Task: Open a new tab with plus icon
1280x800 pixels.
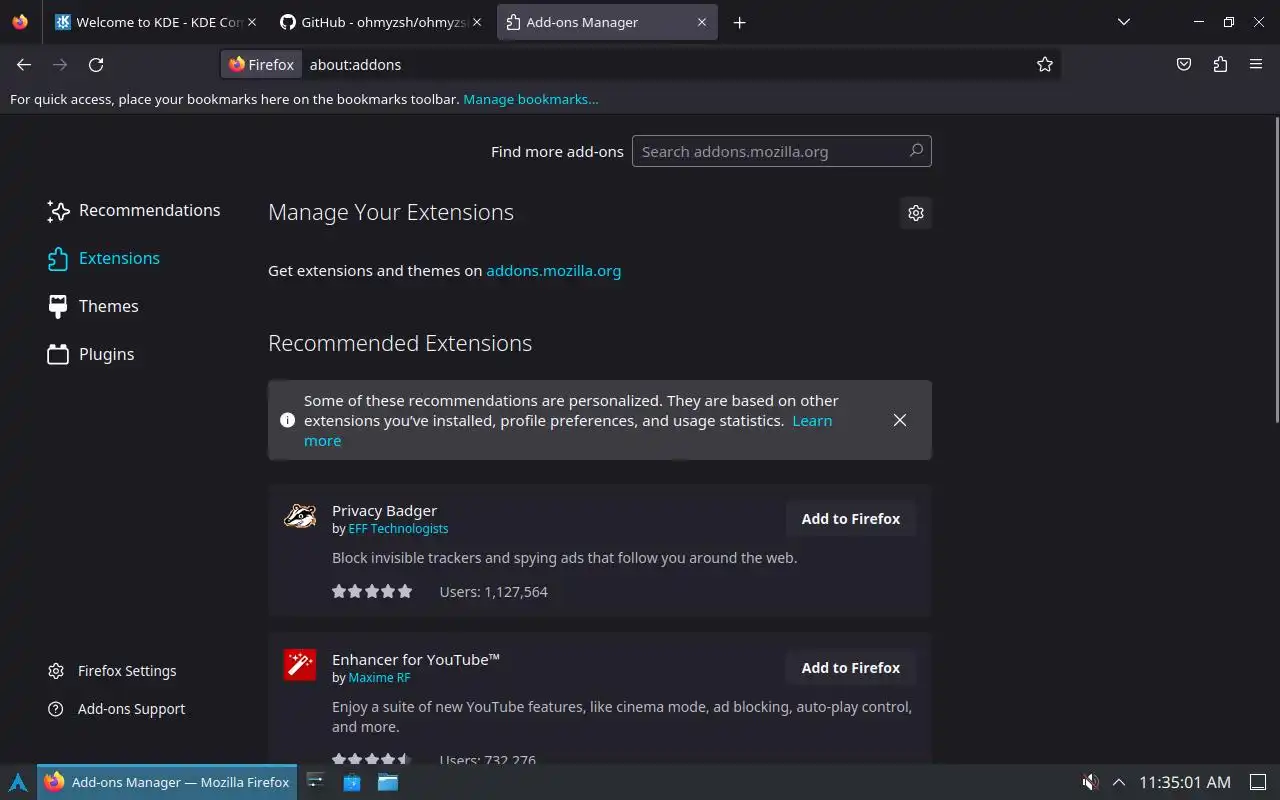Action: coord(739,22)
